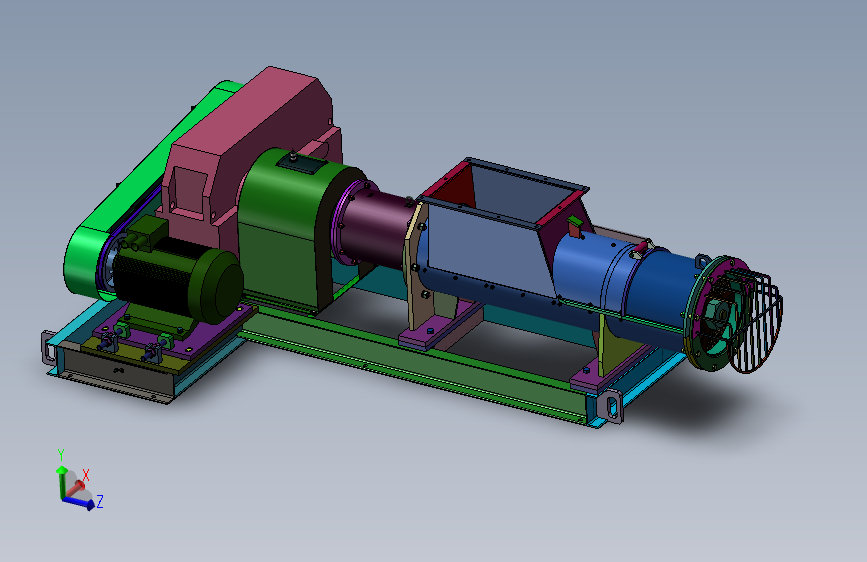Select the lifting lug at right frame end
The width and height of the screenshot is (867, 562).
(x=612, y=407)
